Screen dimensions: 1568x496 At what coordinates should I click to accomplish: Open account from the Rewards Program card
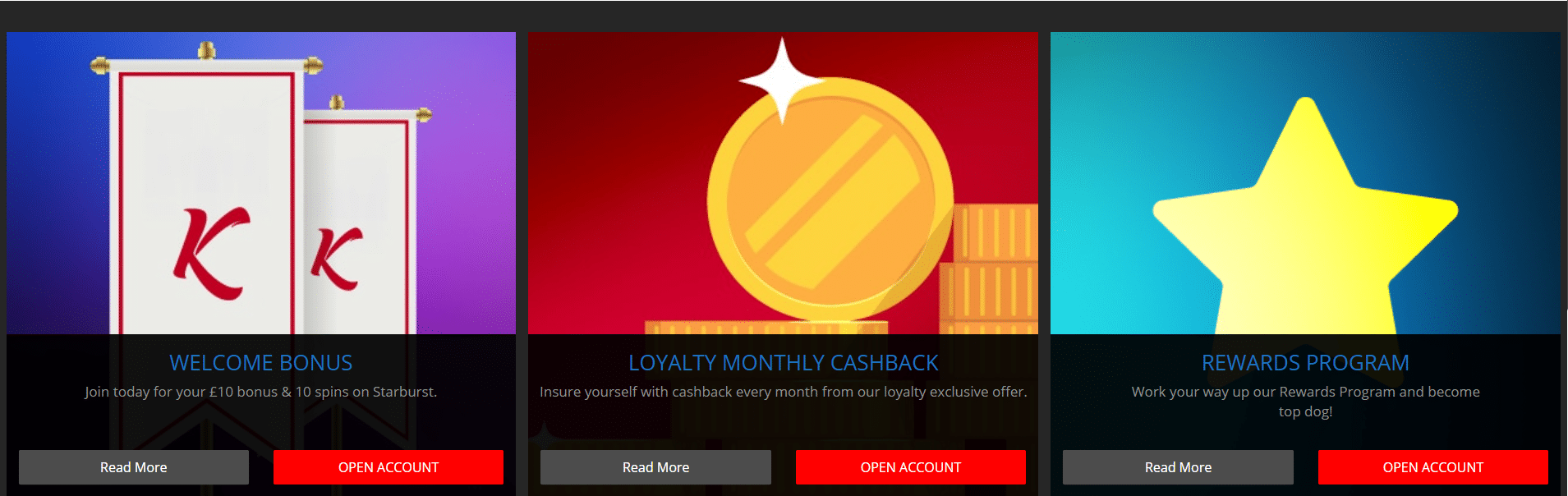coord(1433,467)
